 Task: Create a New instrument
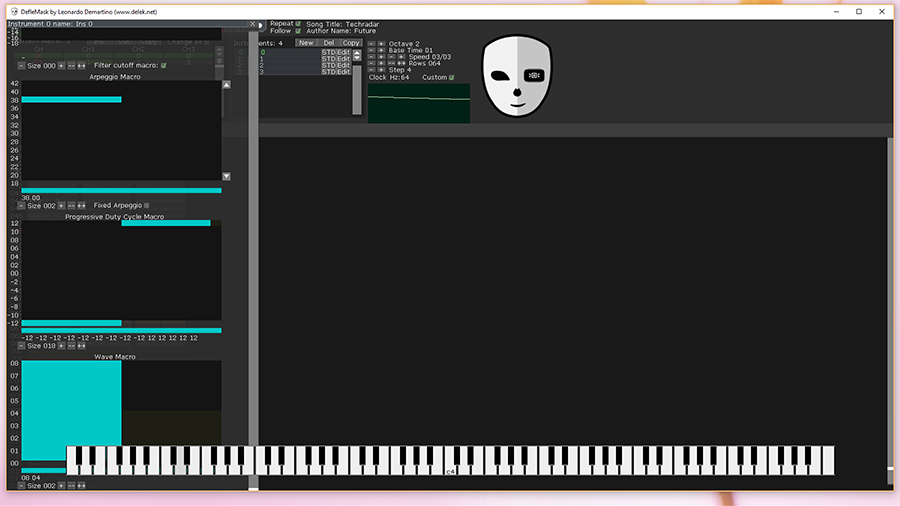point(306,43)
